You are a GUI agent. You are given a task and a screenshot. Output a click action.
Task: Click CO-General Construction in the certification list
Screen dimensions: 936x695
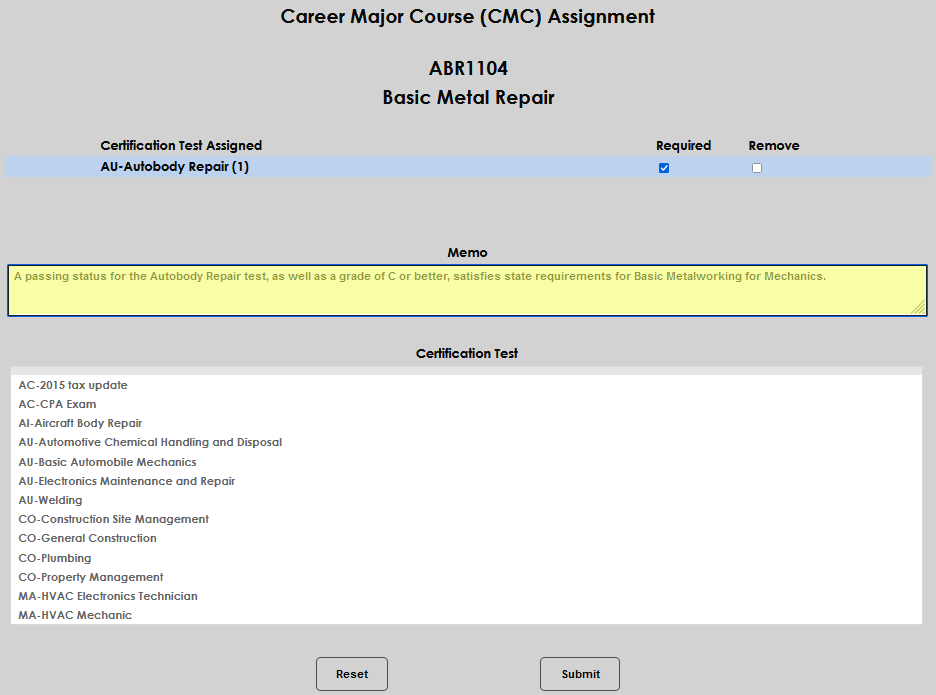(x=87, y=538)
